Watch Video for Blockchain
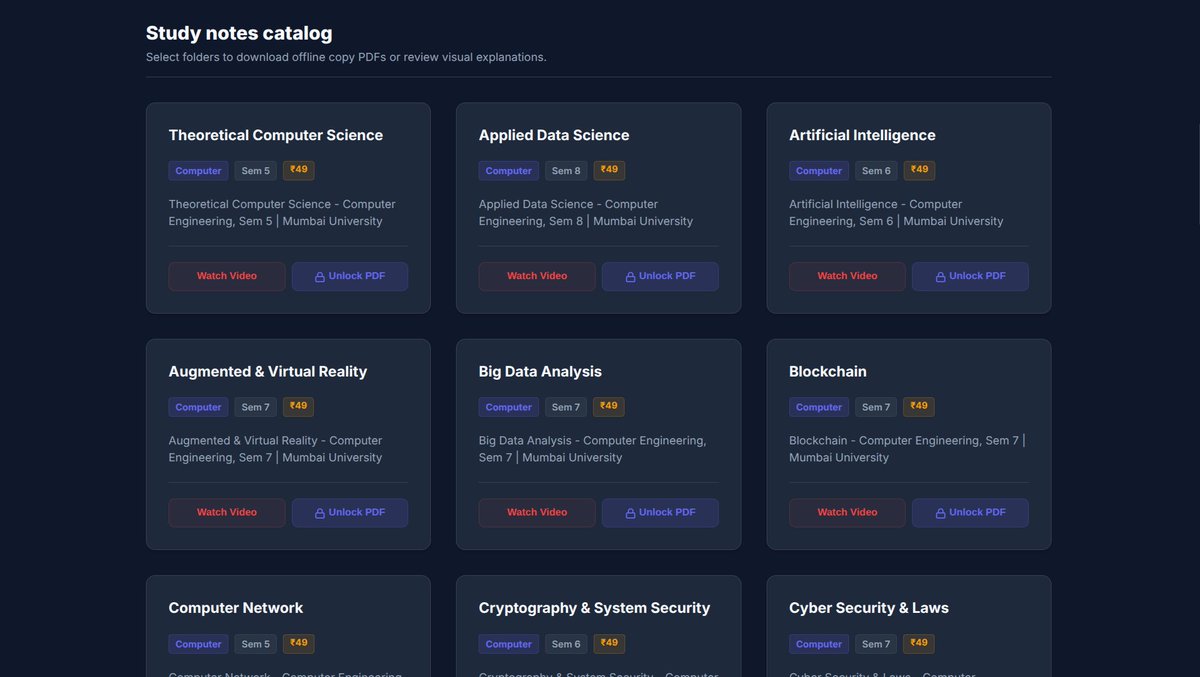Image resolution: width=1200 pixels, height=677 pixels. (x=847, y=512)
